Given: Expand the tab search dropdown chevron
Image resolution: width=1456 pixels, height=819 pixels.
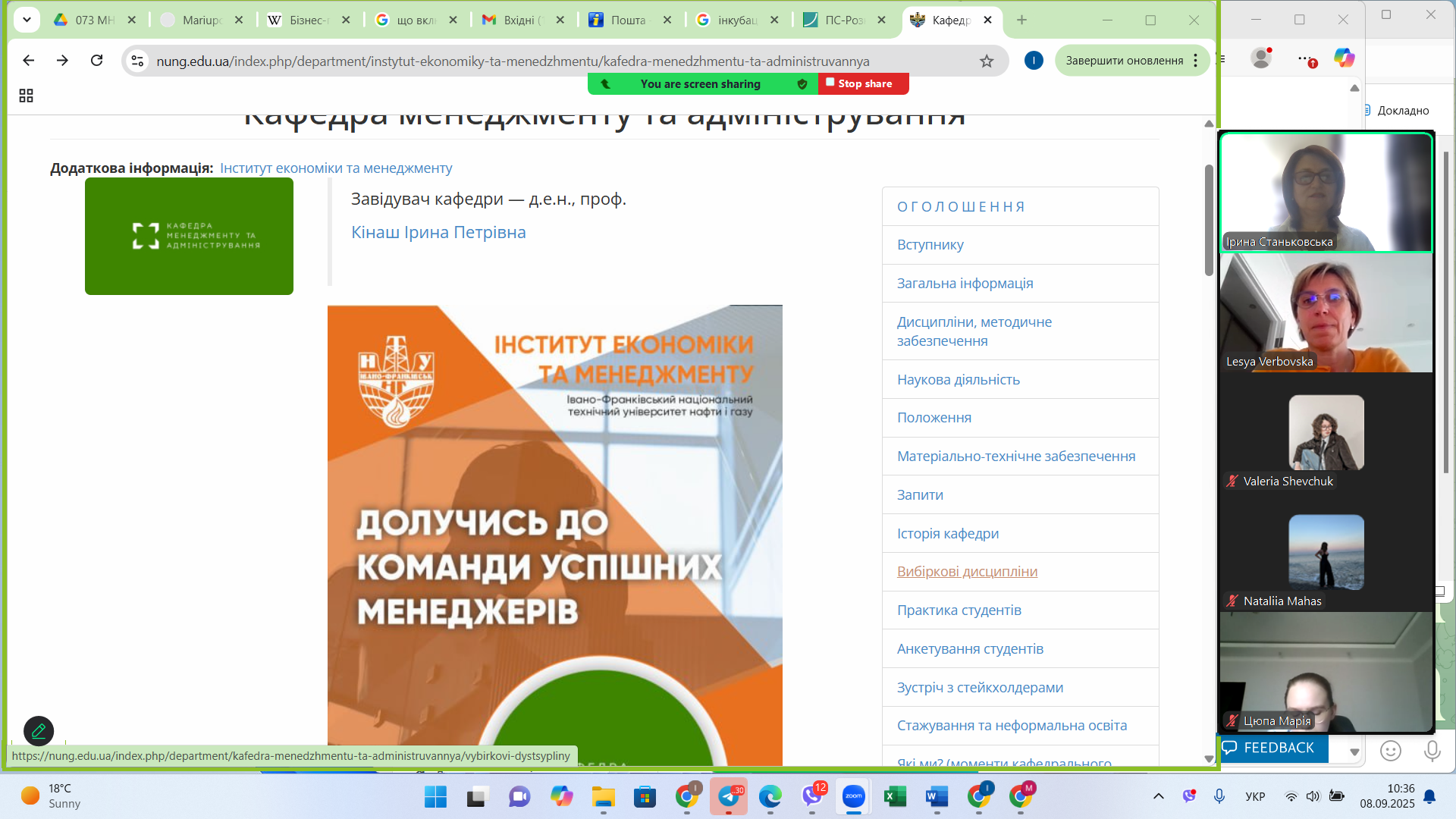Looking at the screenshot, I should point(27,20).
